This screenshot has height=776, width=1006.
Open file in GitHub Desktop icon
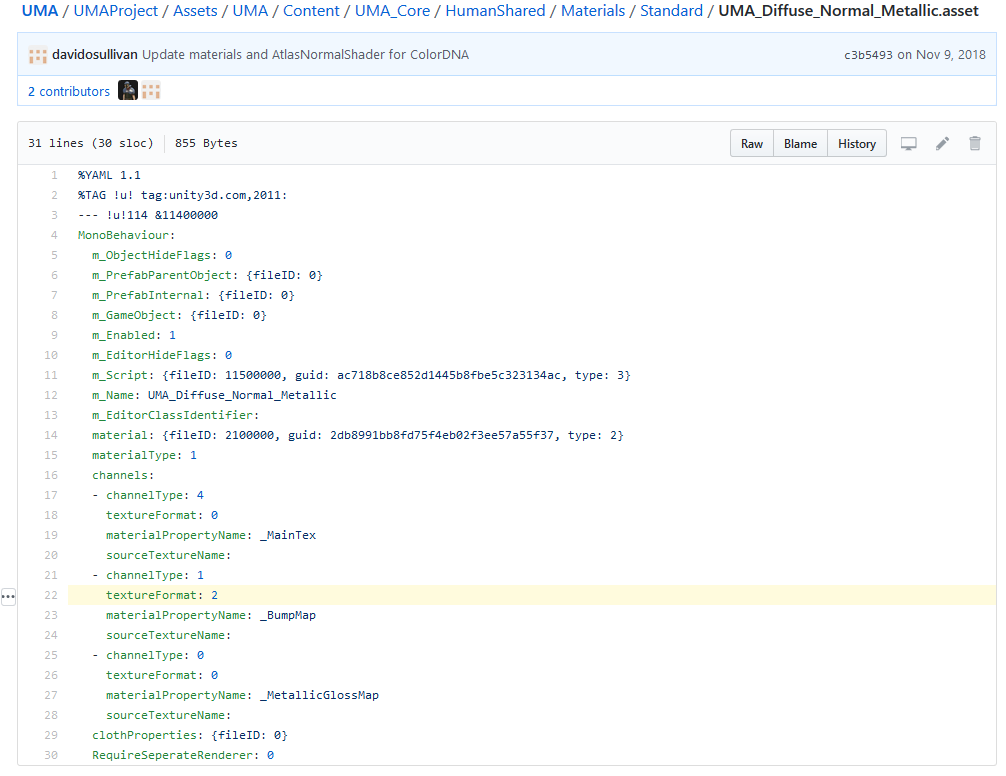pyautogui.click(x=909, y=144)
